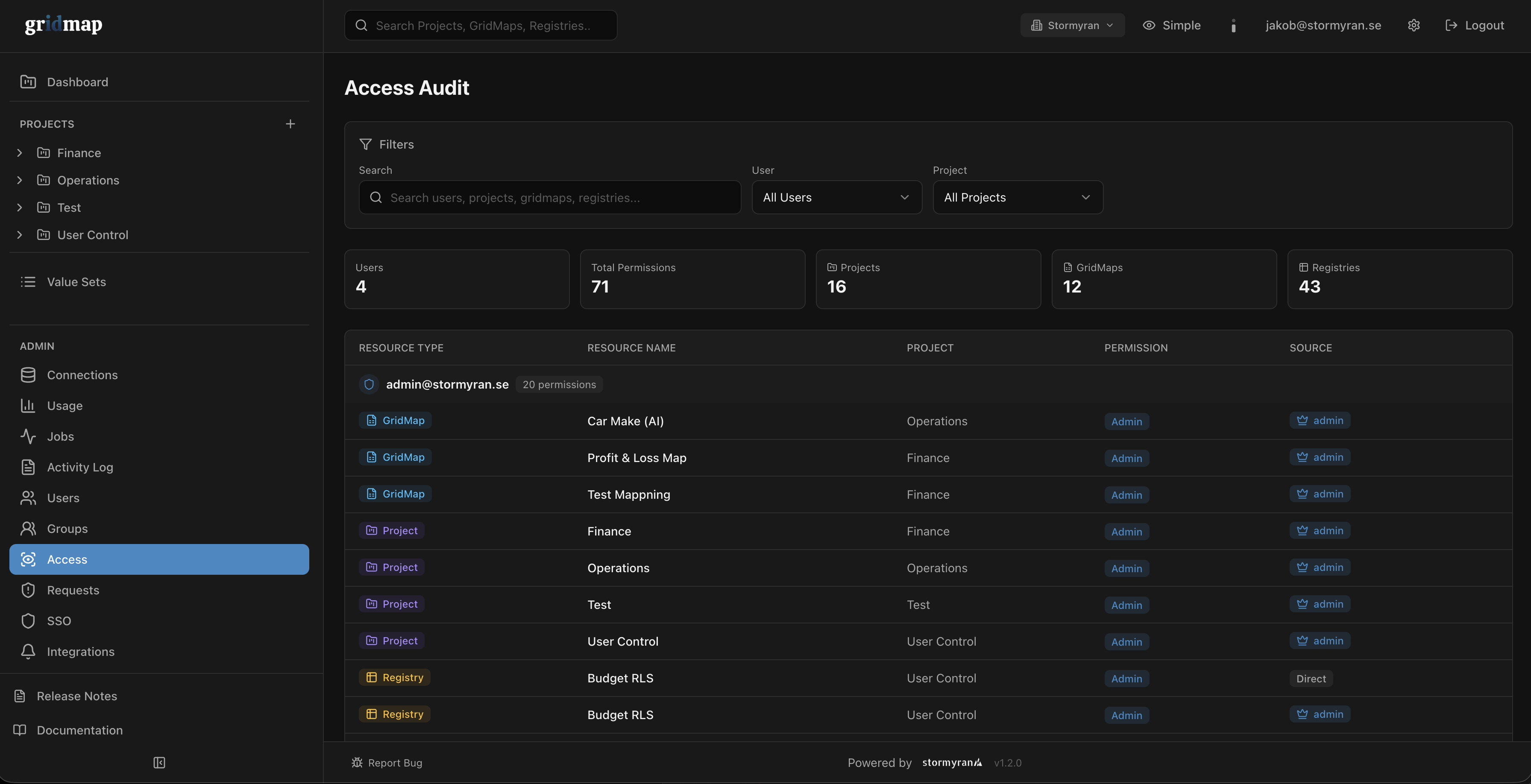Click the Requests shield alert icon
The height and width of the screenshot is (784, 1531).
28,590
